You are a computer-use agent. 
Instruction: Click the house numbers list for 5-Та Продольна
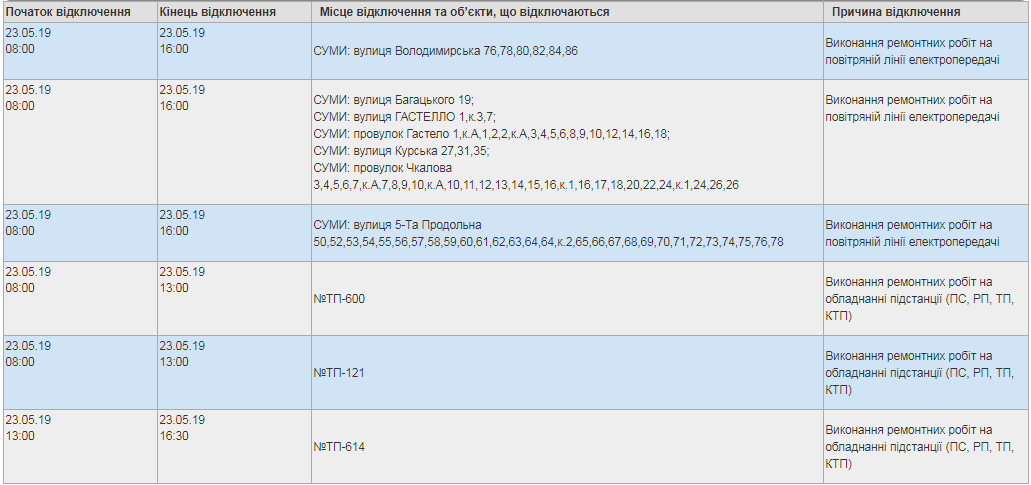[x=548, y=242]
